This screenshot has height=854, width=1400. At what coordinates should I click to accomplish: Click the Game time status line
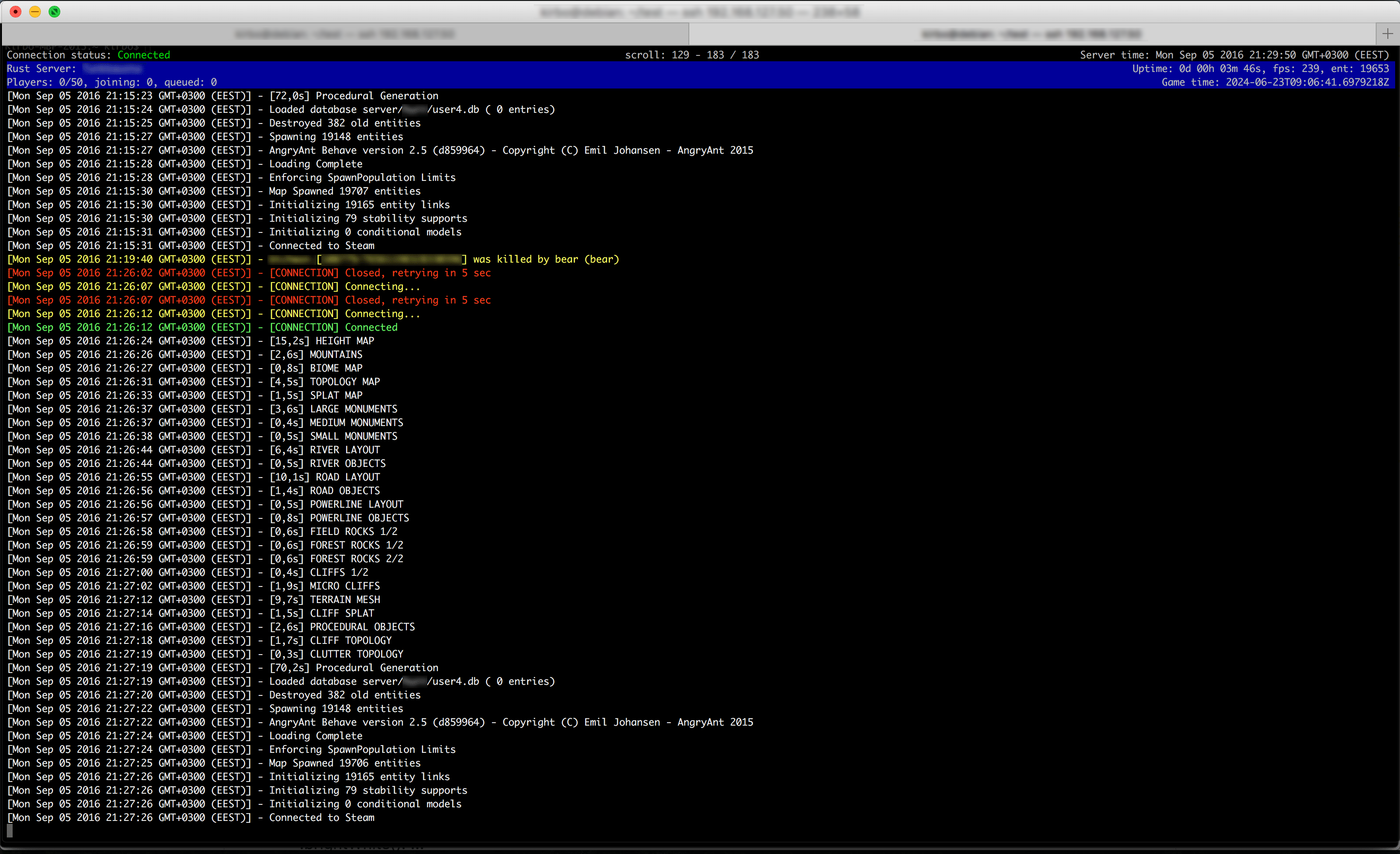[x=1275, y=82]
